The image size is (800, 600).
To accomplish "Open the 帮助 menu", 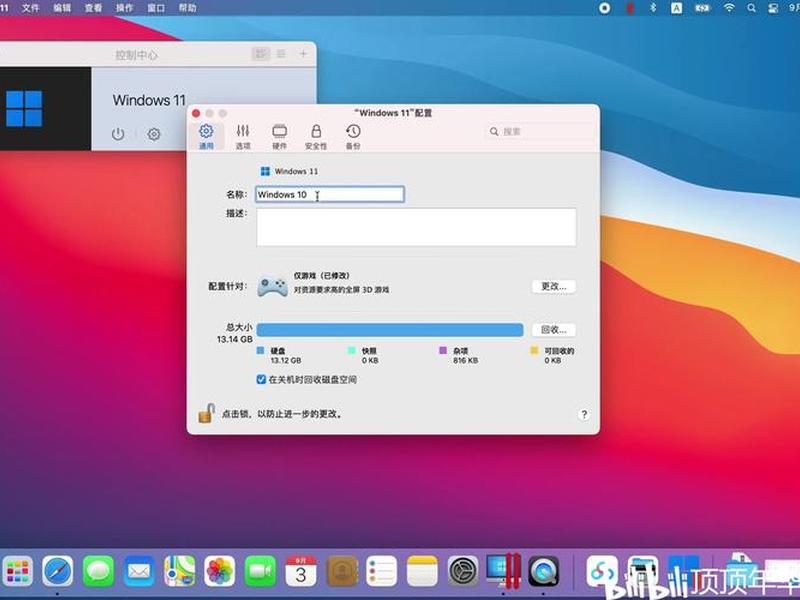I will (187, 8).
